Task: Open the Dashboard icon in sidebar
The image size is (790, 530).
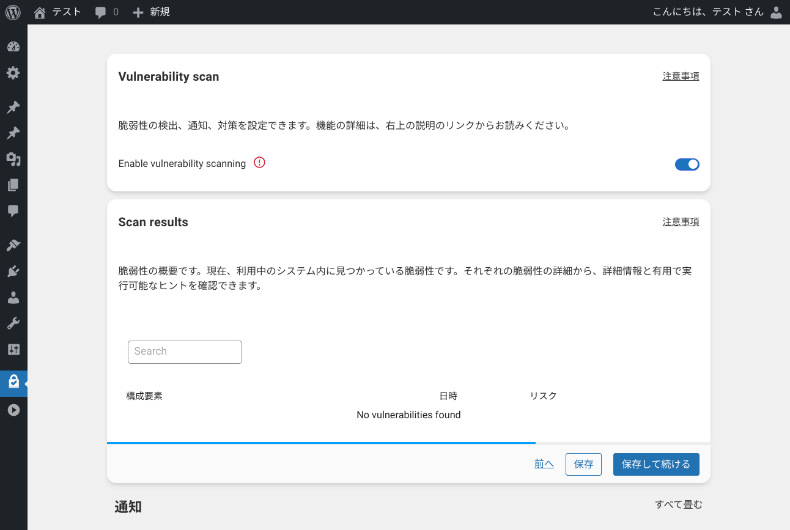Action: (x=13, y=47)
